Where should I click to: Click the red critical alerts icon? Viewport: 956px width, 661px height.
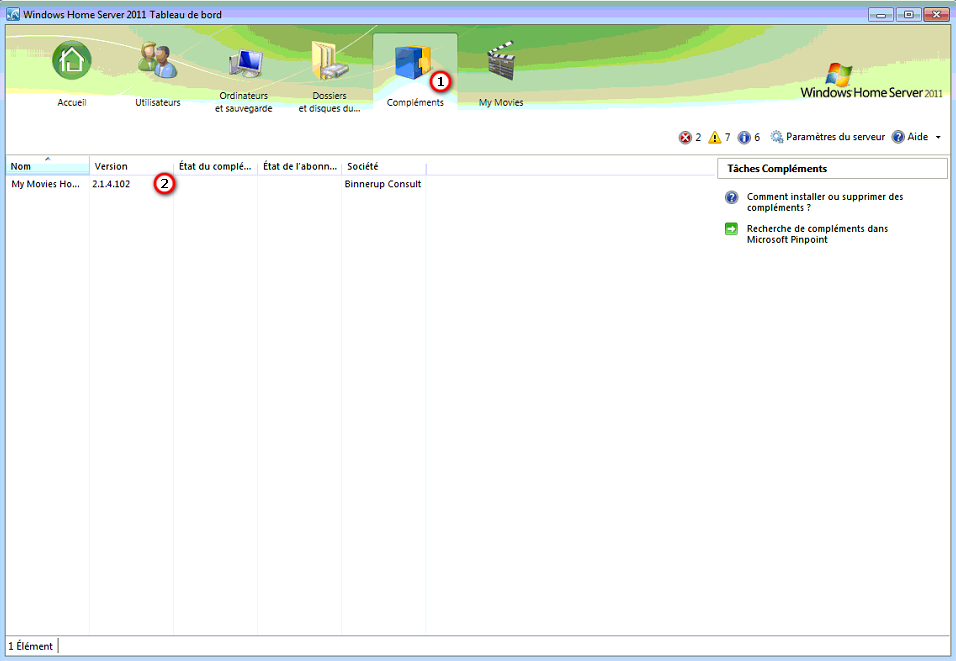(x=685, y=137)
